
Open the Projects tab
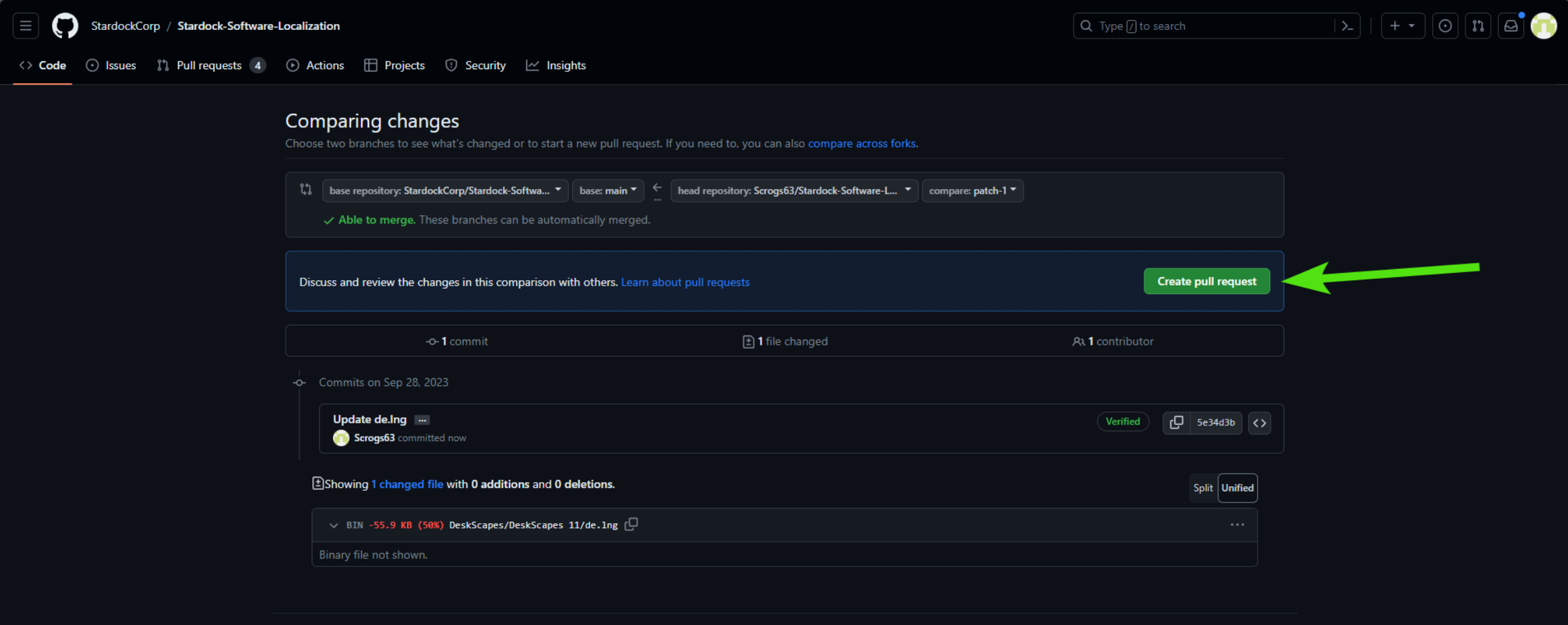tap(394, 65)
